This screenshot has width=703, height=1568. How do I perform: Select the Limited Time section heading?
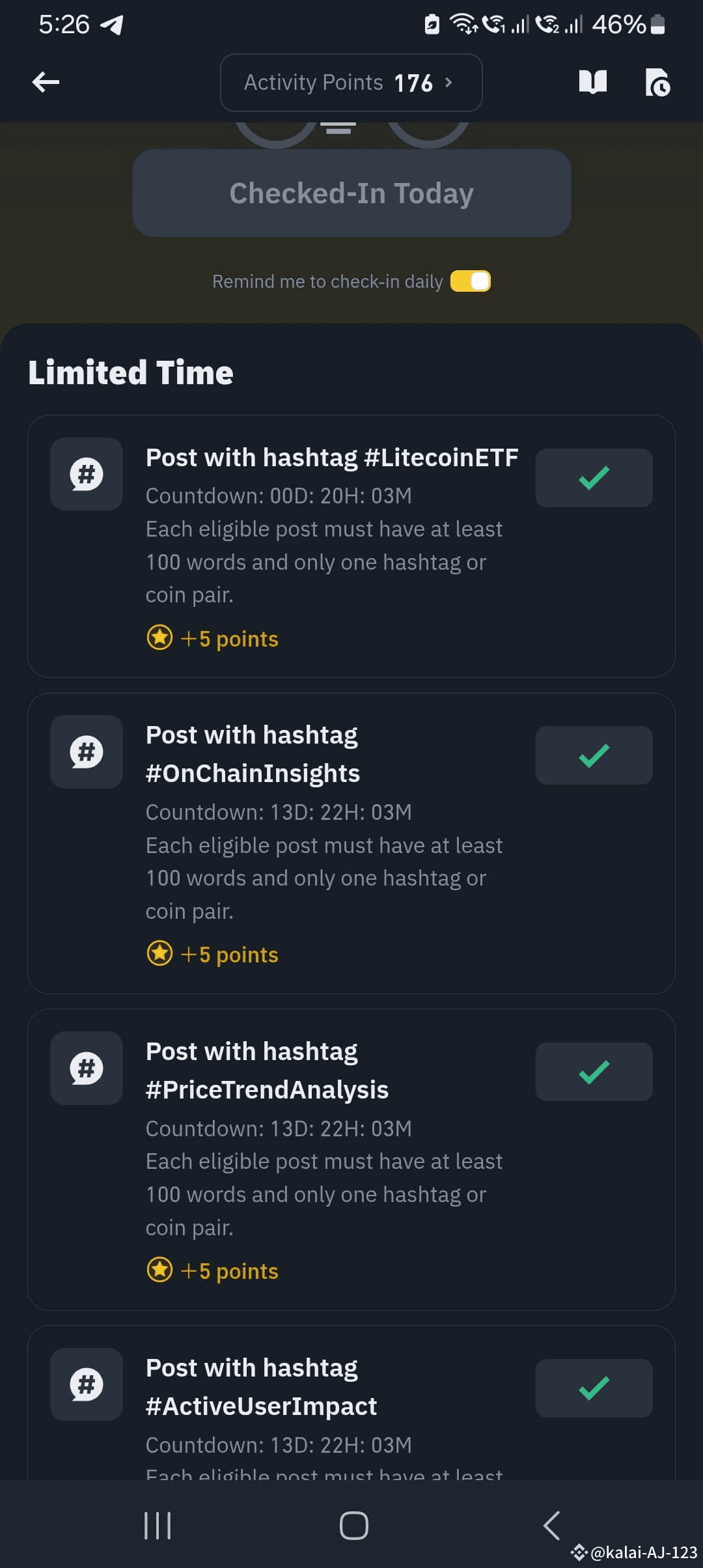click(131, 372)
